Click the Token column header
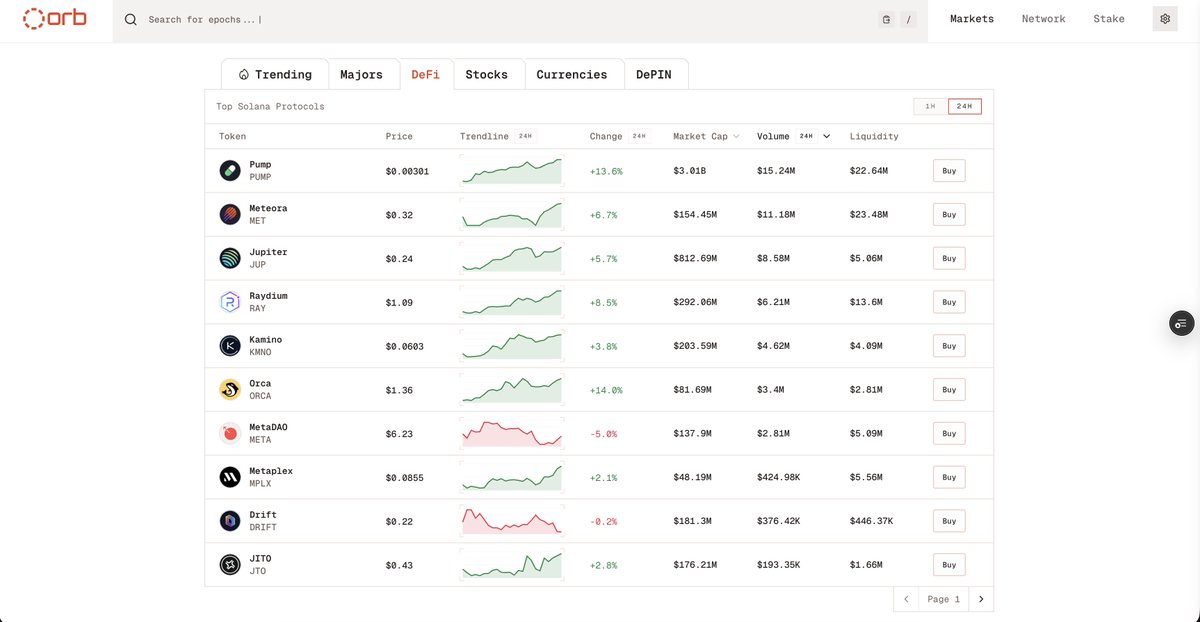The width and height of the screenshot is (1200, 622). click(232, 136)
